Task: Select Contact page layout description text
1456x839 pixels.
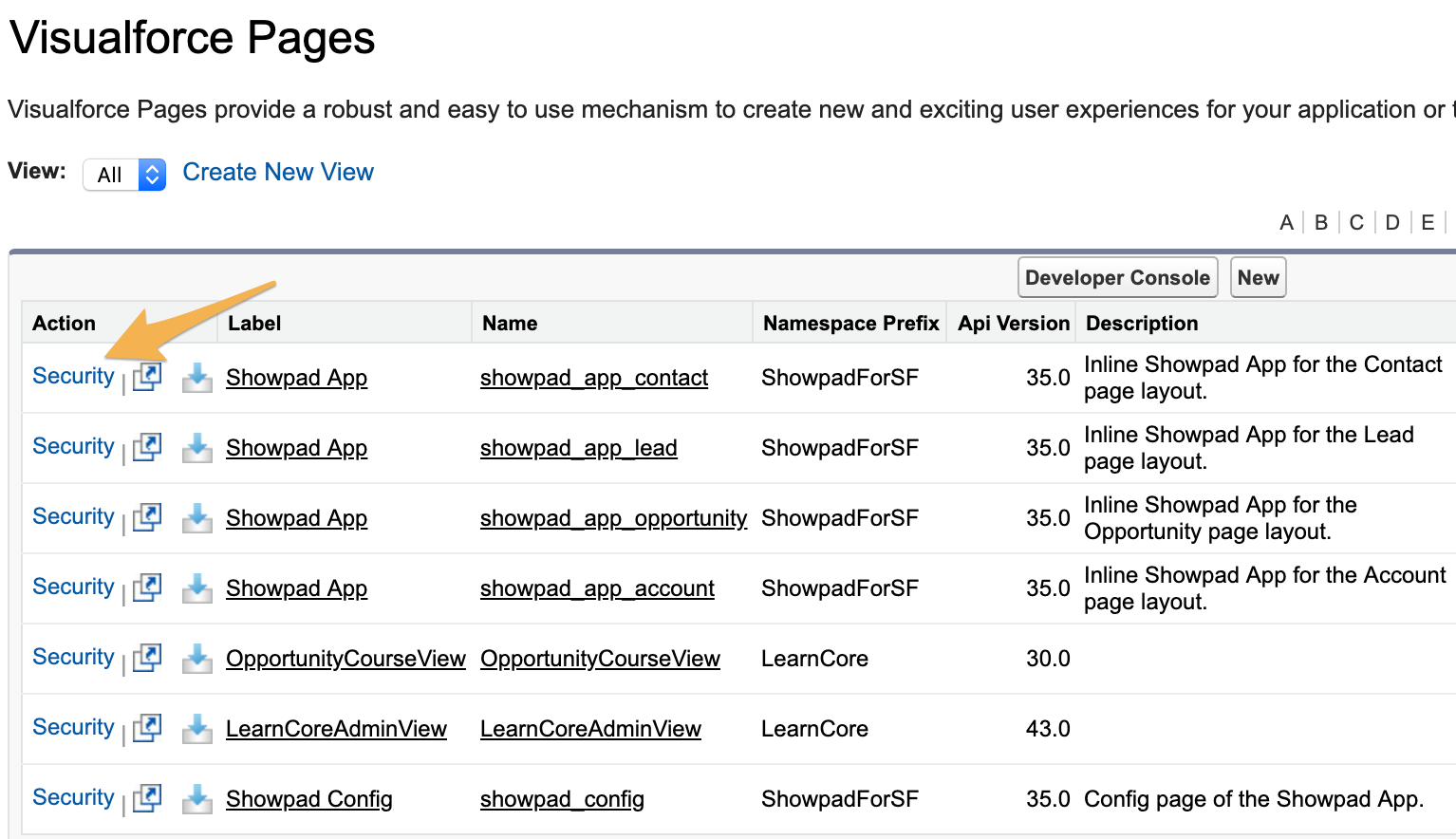Action: pos(1263,378)
